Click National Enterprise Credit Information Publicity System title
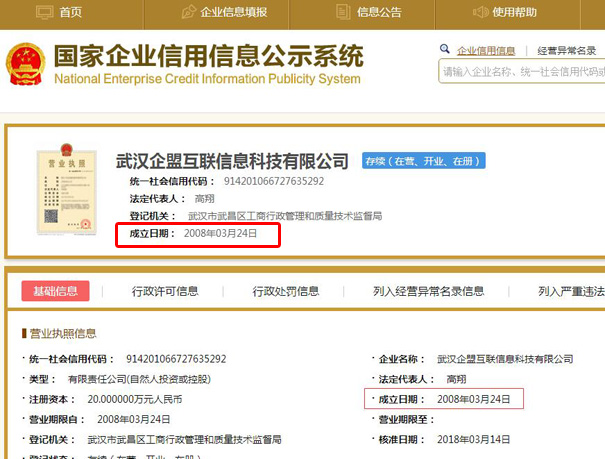Viewport: 605px width, 459px height. [x=207, y=79]
